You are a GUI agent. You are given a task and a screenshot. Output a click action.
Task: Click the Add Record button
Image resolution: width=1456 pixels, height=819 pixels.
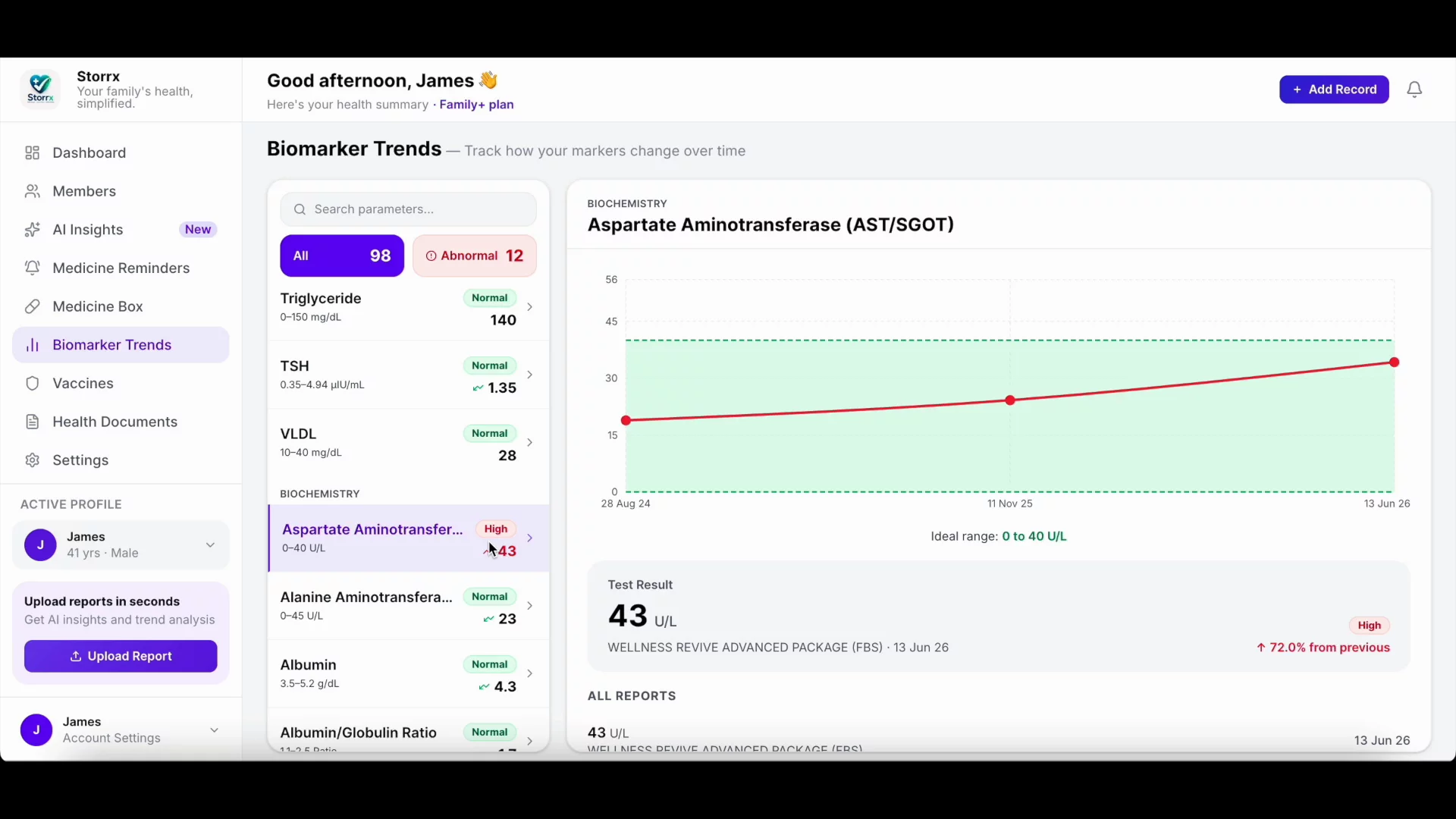1334,89
